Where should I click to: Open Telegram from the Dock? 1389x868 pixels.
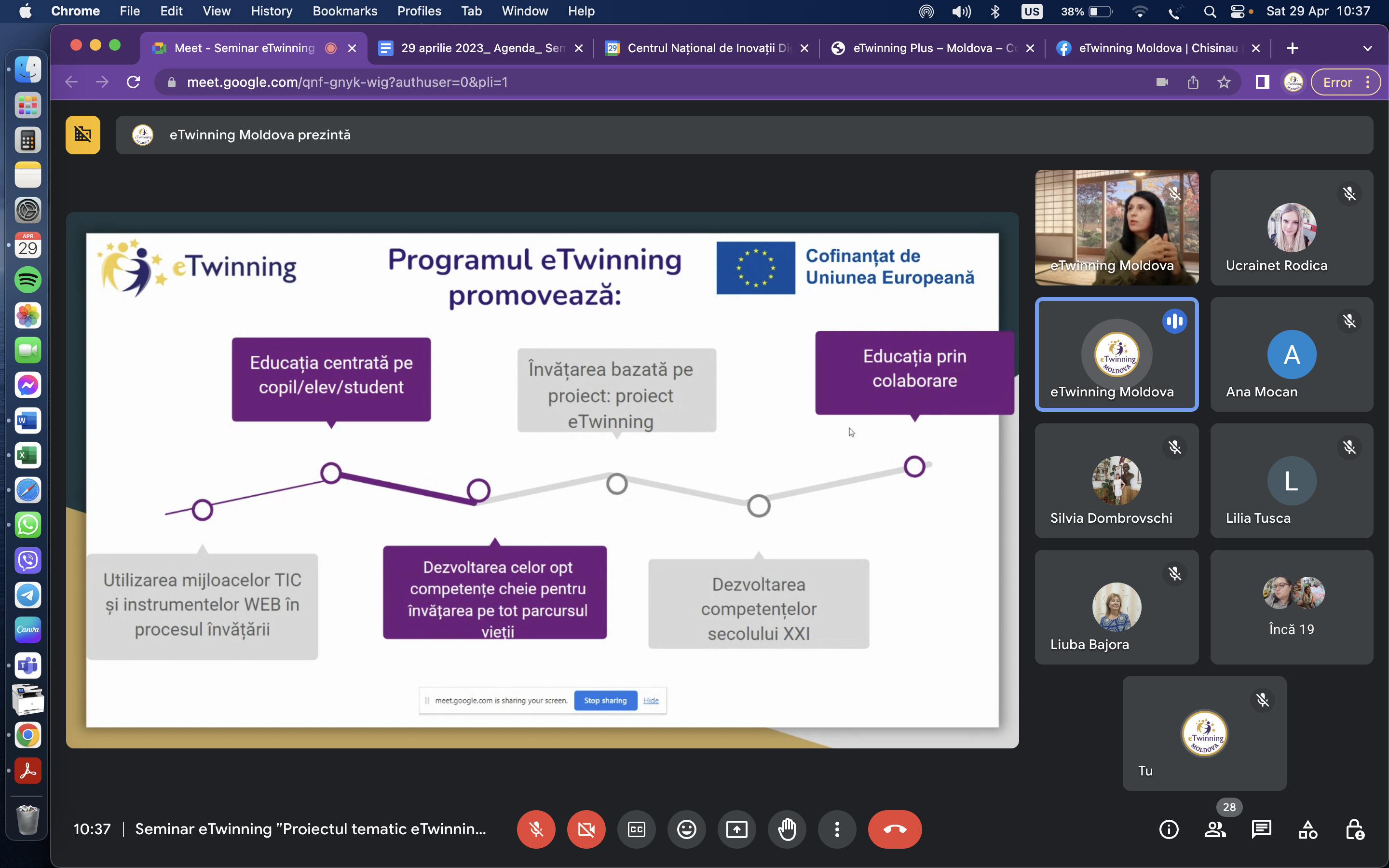click(x=27, y=596)
